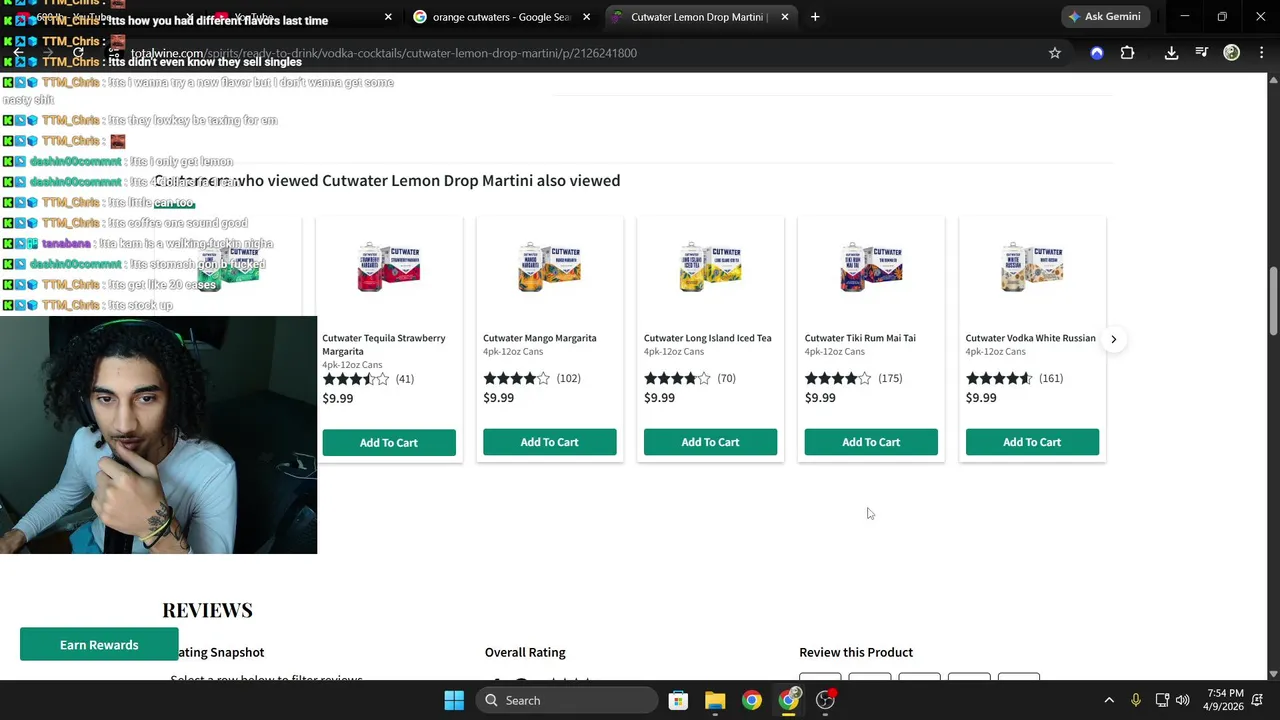
Task: Click $9.99 price under Mango Margarita
Action: point(498,398)
